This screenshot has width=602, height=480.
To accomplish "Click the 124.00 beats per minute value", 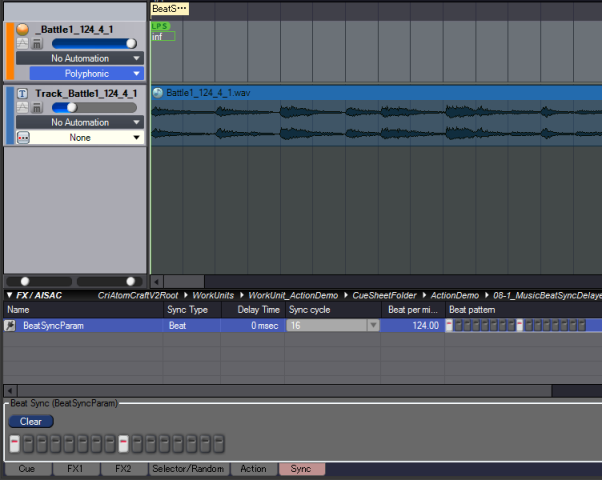I will [425, 326].
